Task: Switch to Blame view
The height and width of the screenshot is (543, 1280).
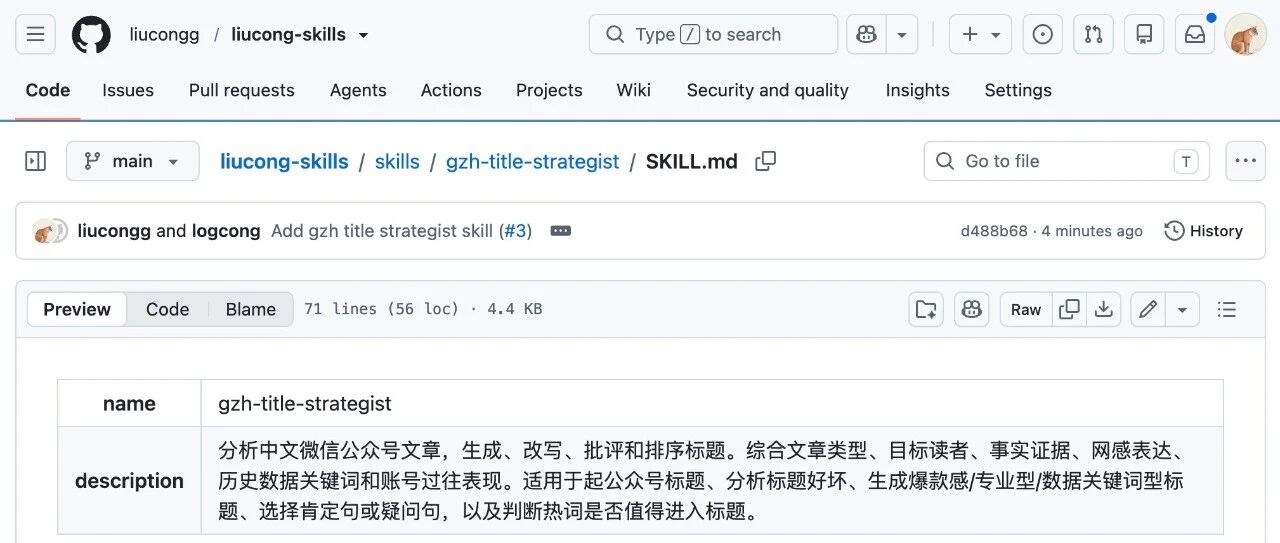Action: (x=250, y=309)
